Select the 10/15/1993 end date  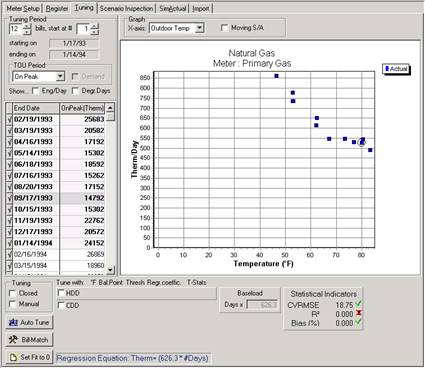click(x=33, y=209)
